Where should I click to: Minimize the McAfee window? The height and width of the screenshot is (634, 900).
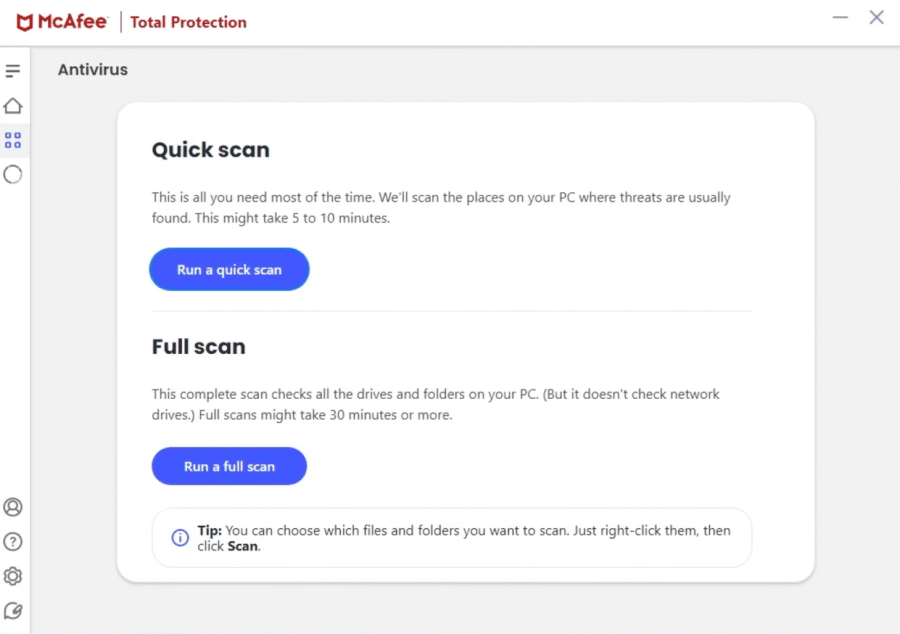(840, 18)
